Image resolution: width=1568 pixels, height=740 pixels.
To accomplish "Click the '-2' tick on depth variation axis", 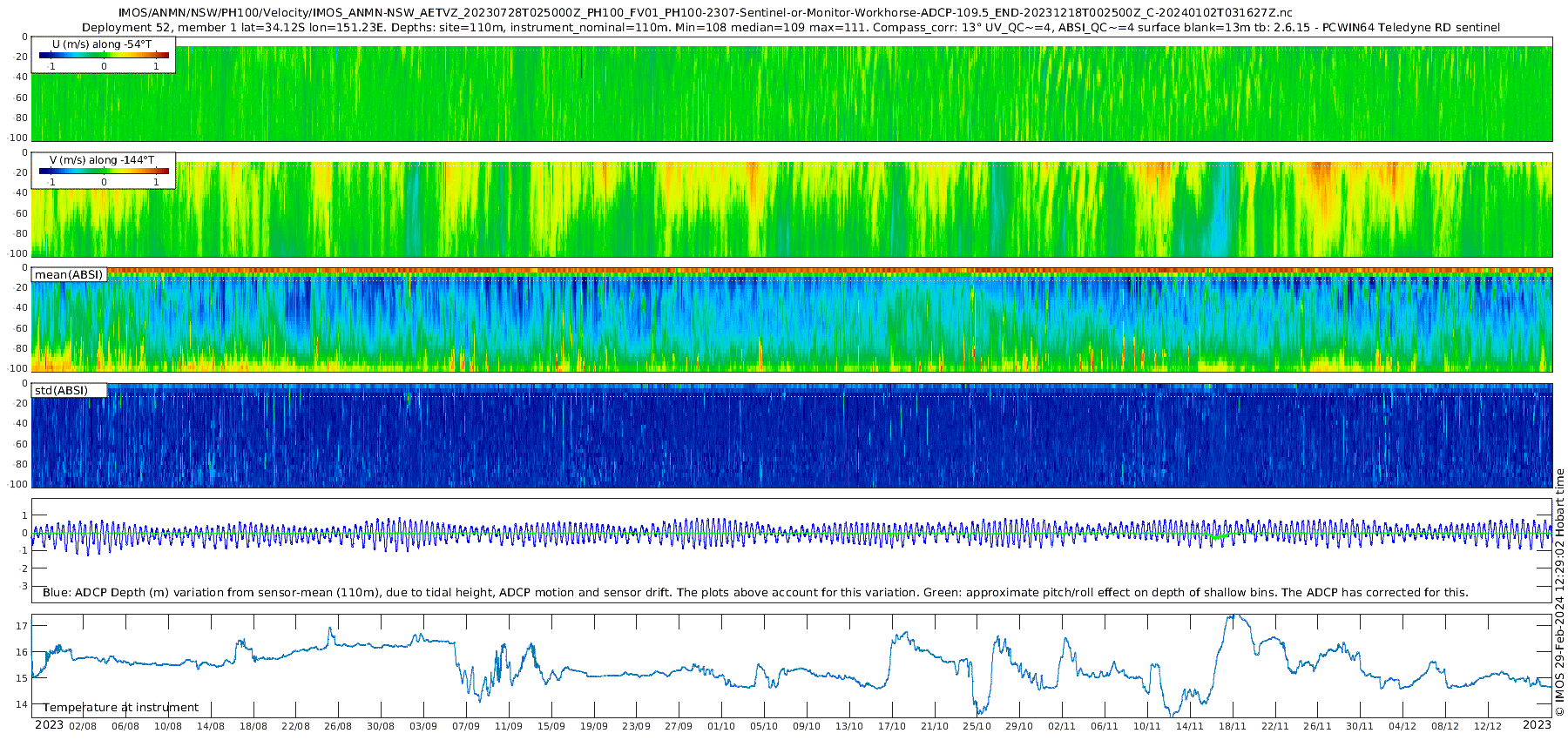I will (x=24, y=568).
